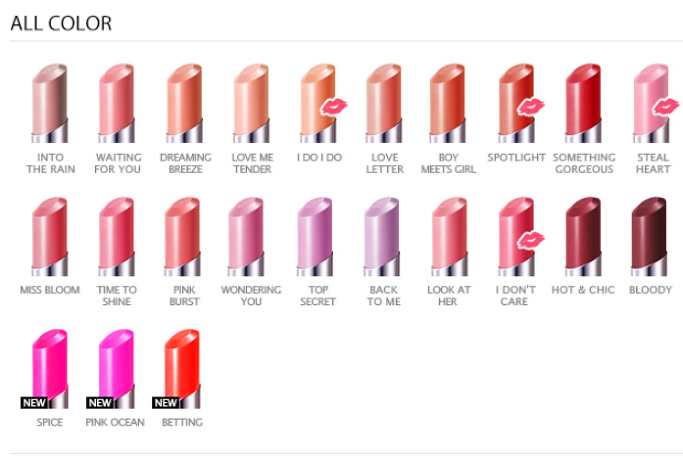
Task: Click the WAITING FOR YOU label text
Action: tap(118, 163)
